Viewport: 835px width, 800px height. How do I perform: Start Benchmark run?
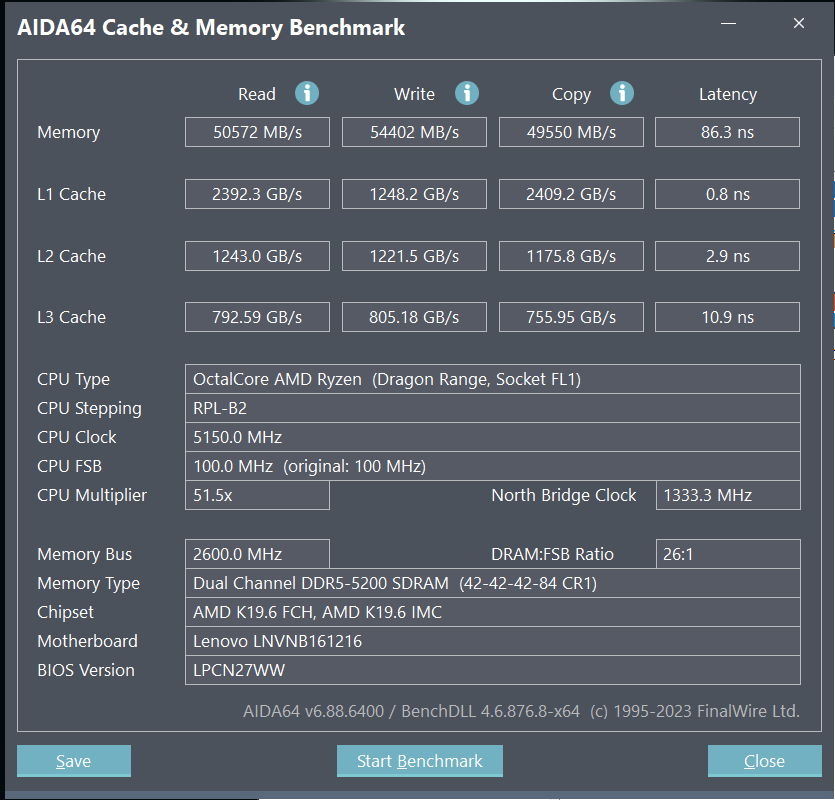tap(420, 761)
